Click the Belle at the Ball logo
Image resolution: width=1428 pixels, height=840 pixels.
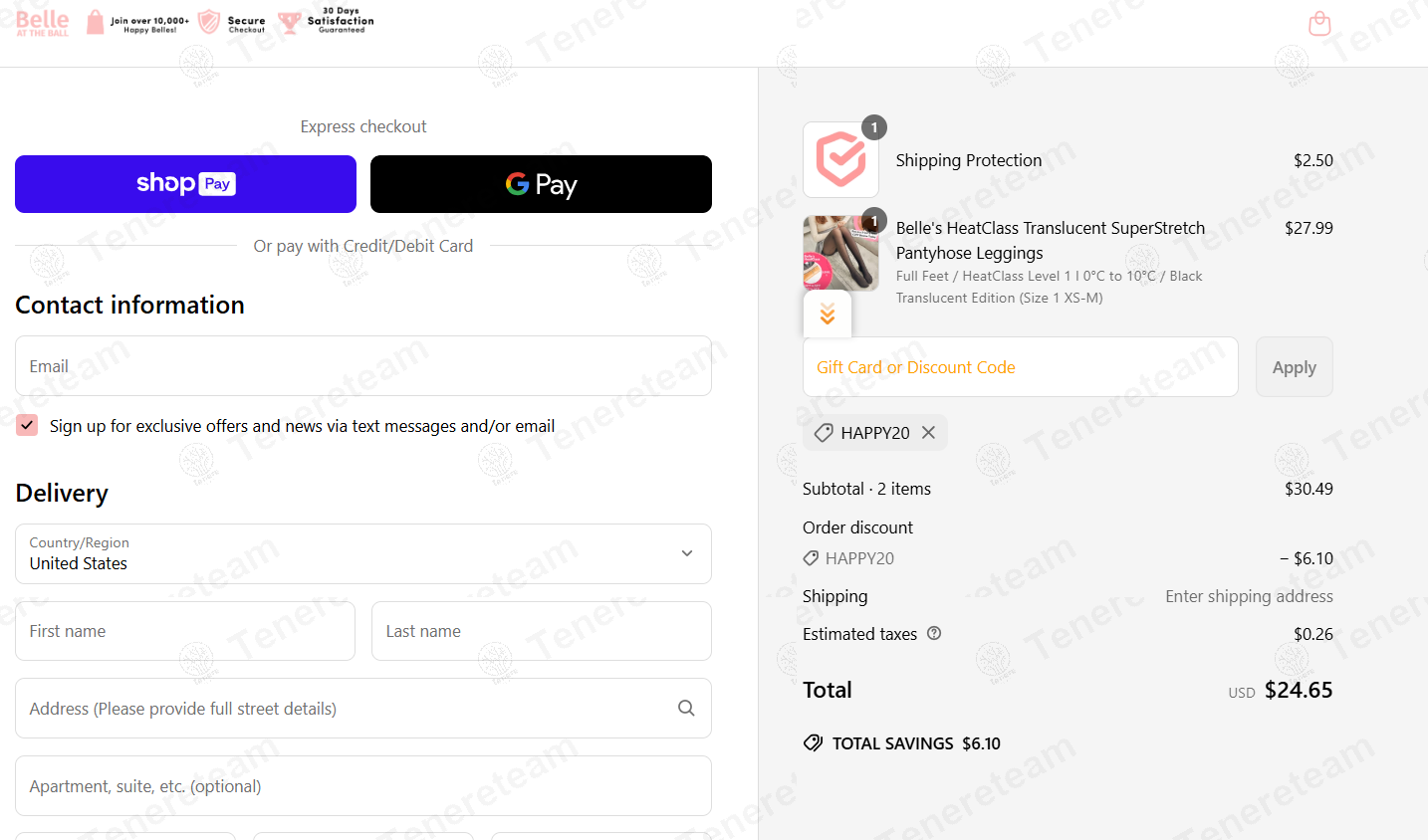click(43, 22)
